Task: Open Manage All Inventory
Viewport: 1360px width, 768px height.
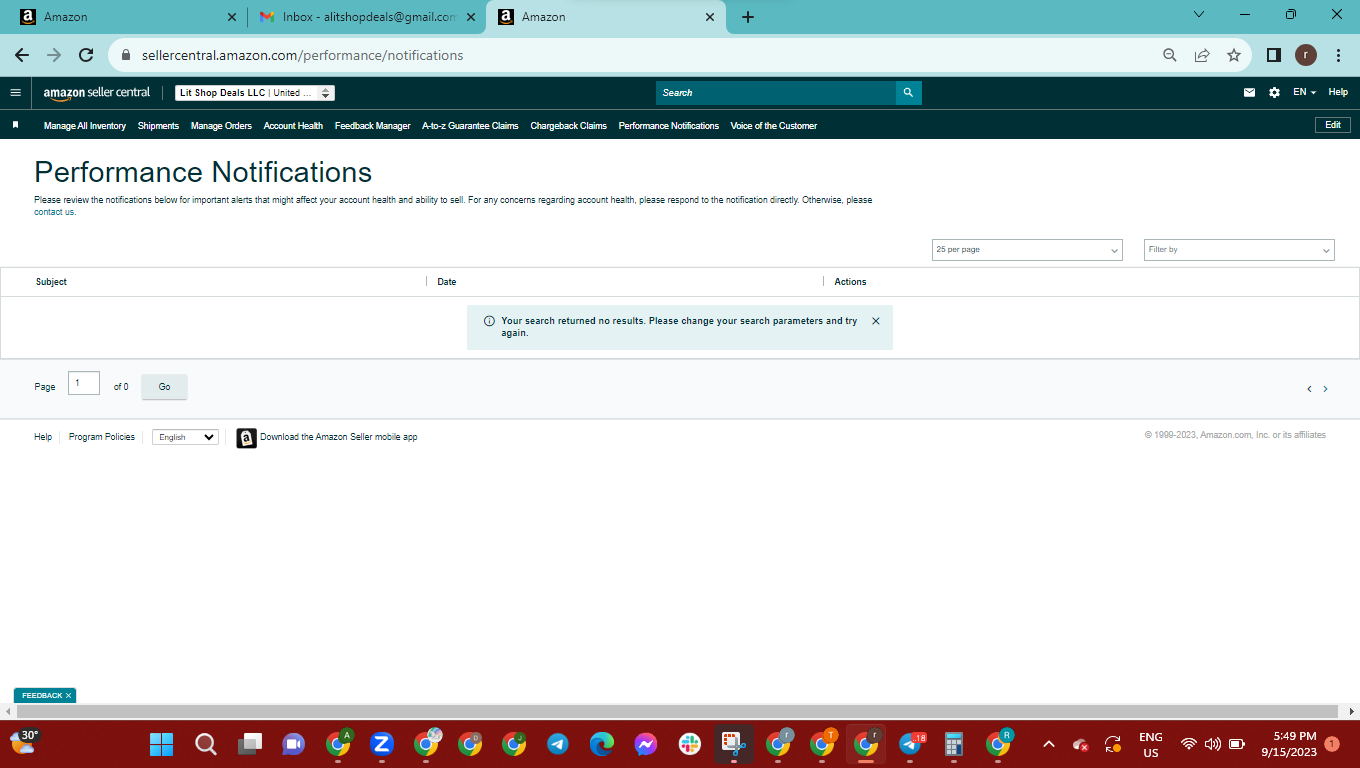Action: tap(85, 126)
